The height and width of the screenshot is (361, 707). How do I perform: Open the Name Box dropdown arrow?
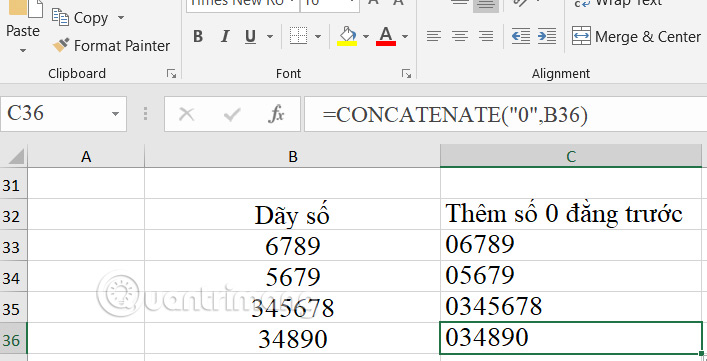tap(115, 114)
